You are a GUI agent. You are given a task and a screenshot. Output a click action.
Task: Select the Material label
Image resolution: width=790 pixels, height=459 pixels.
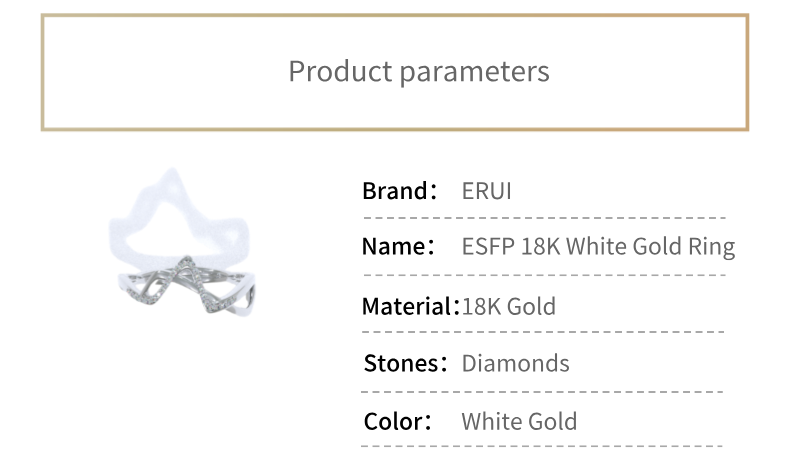pyautogui.click(x=411, y=306)
